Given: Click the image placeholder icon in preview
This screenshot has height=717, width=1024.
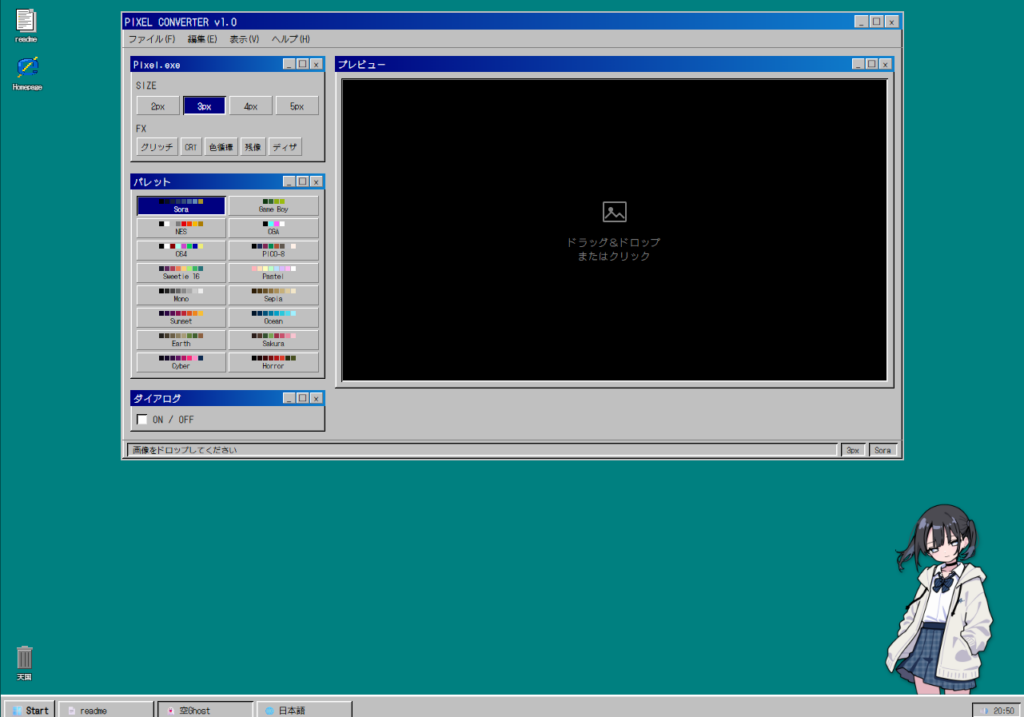Looking at the screenshot, I should coord(614,211).
